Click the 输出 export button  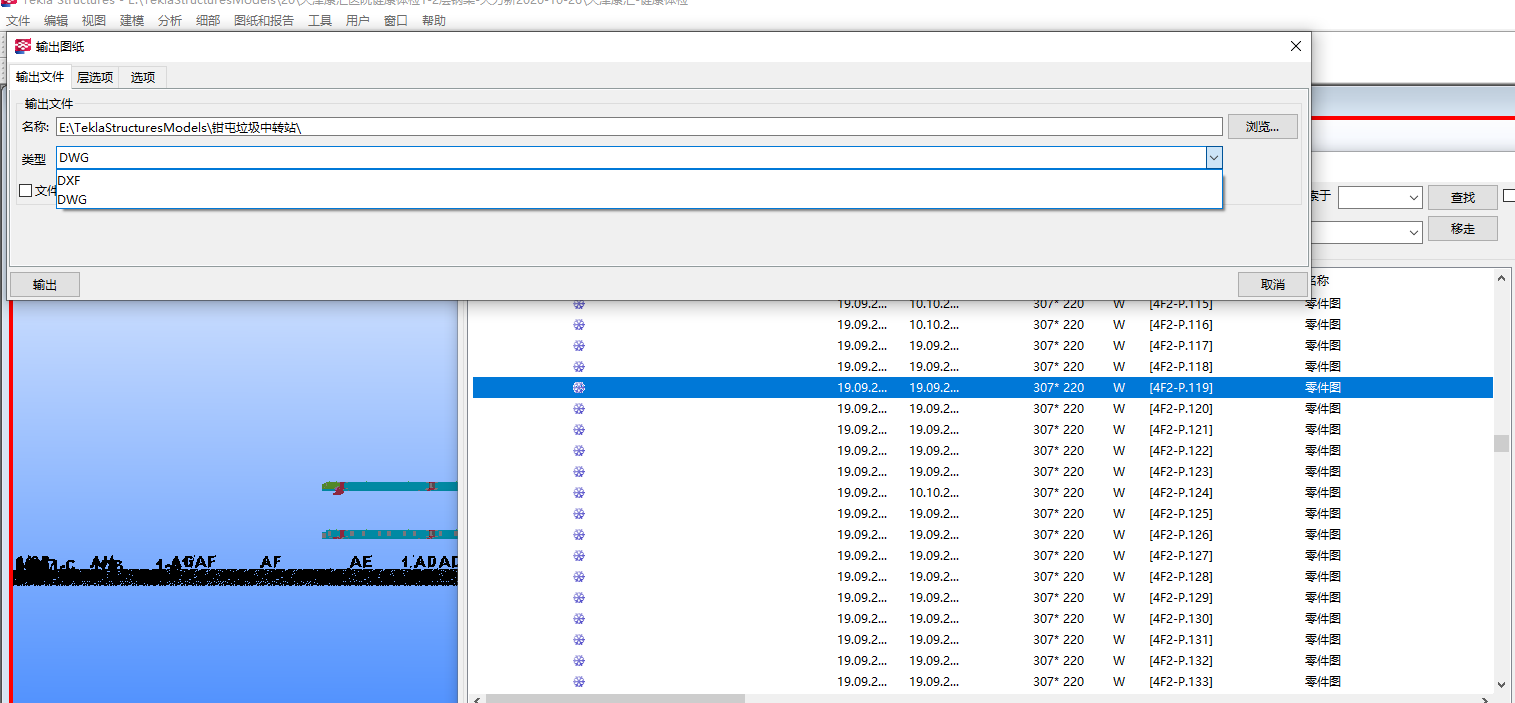(x=45, y=285)
